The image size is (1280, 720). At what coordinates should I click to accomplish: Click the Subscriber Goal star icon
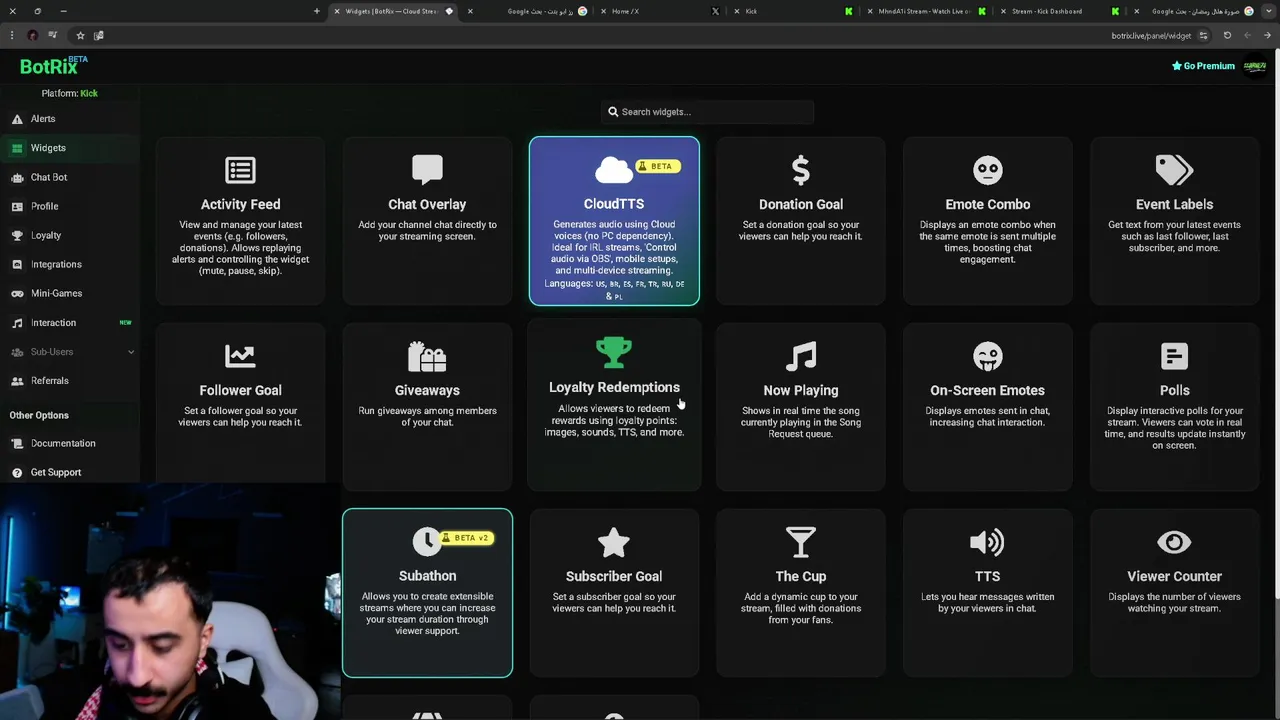(x=614, y=542)
